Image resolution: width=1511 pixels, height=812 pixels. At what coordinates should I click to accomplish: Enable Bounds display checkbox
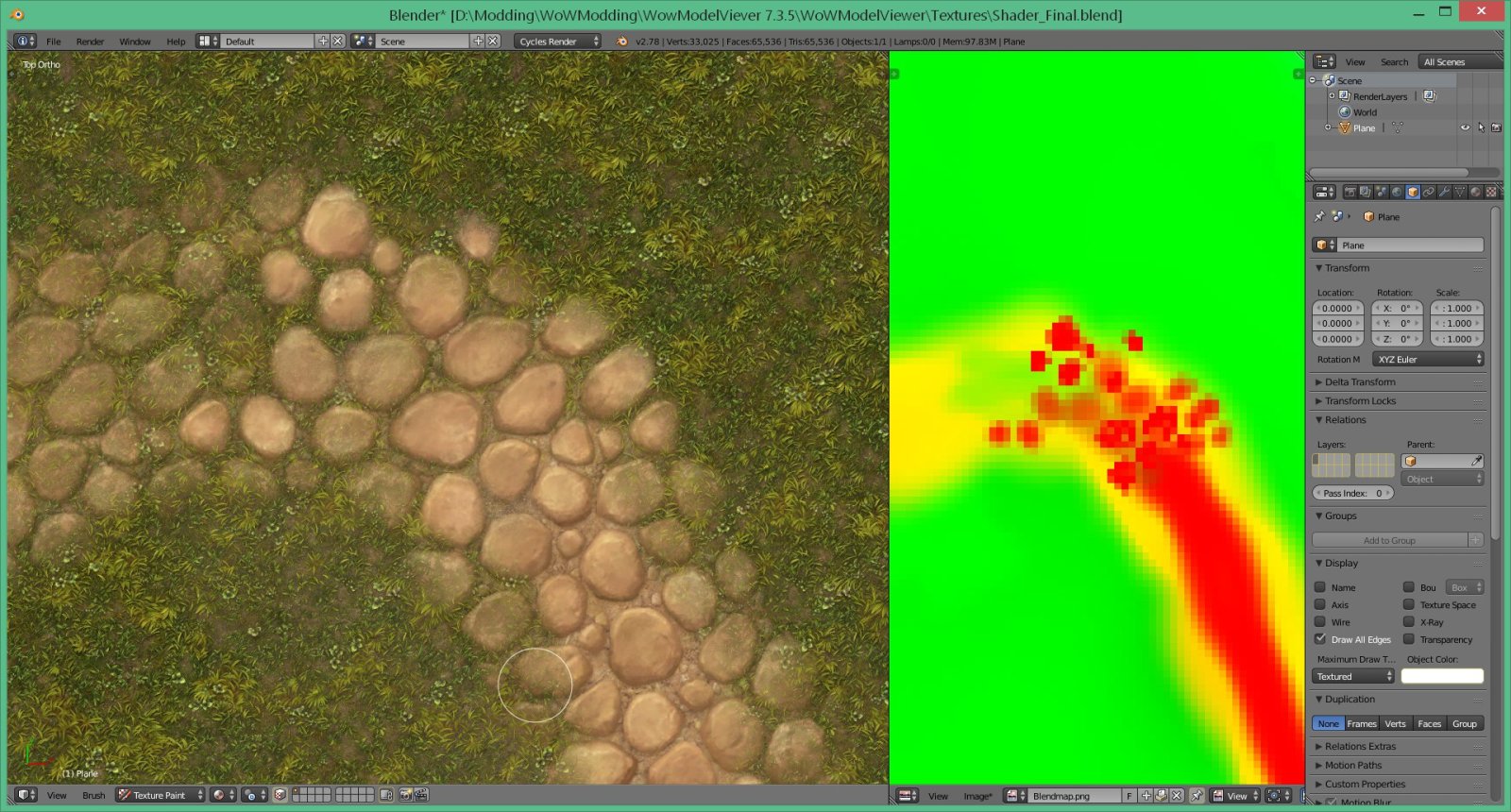click(x=1409, y=587)
